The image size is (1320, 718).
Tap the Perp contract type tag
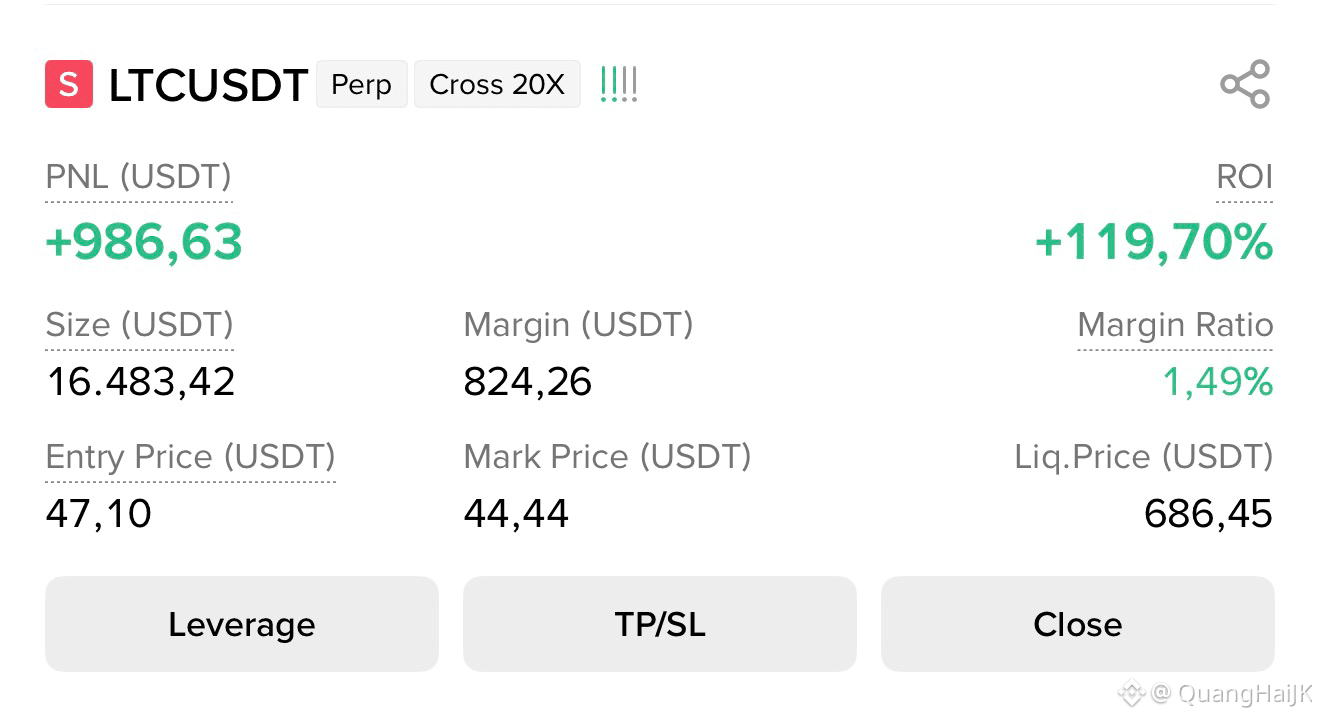(x=361, y=84)
